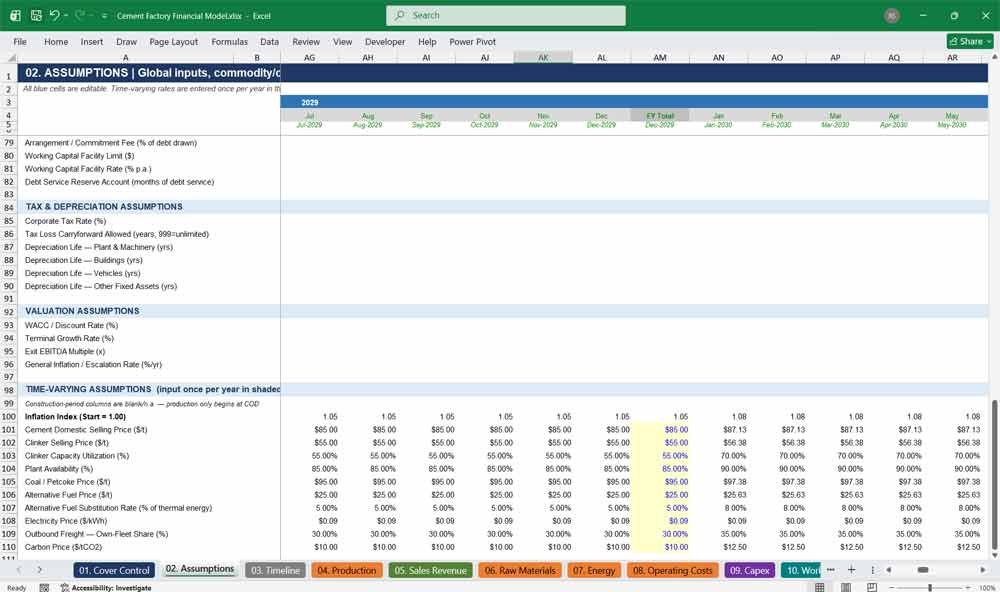Open the Undo history dropdown arrow
This screenshot has width=1000, height=592.
click(x=66, y=15)
